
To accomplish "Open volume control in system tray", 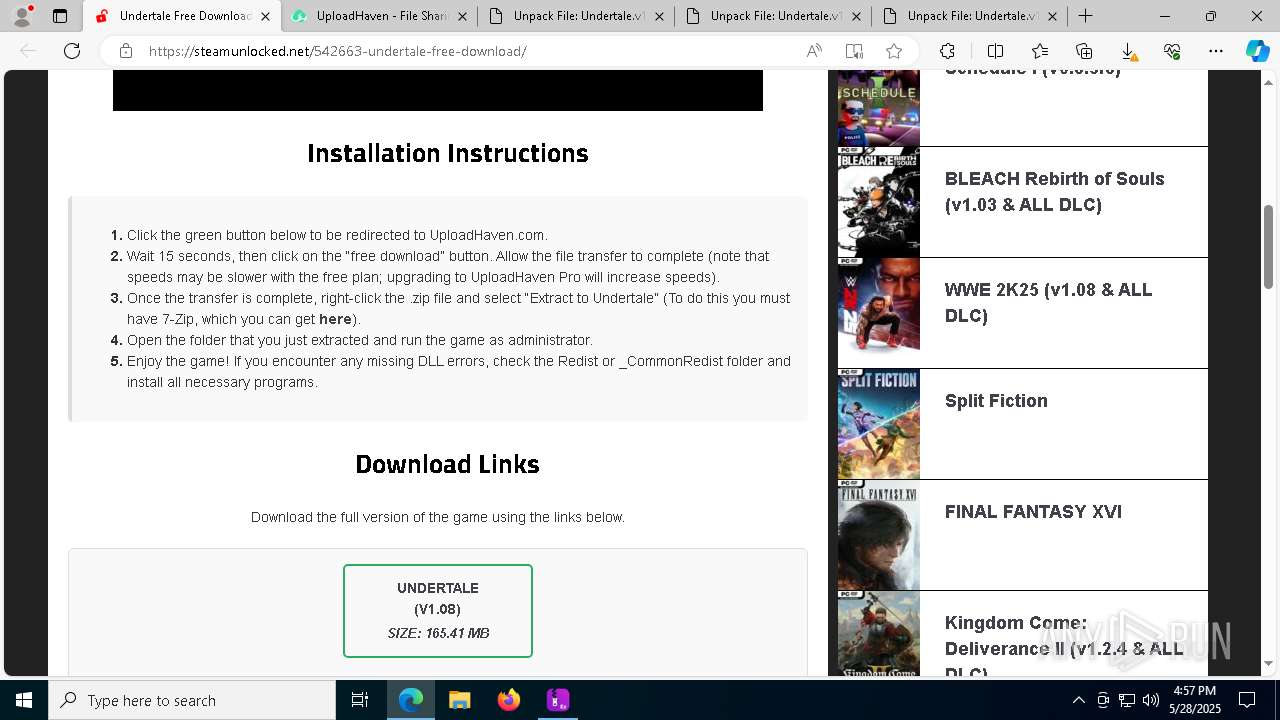I will point(1151,700).
